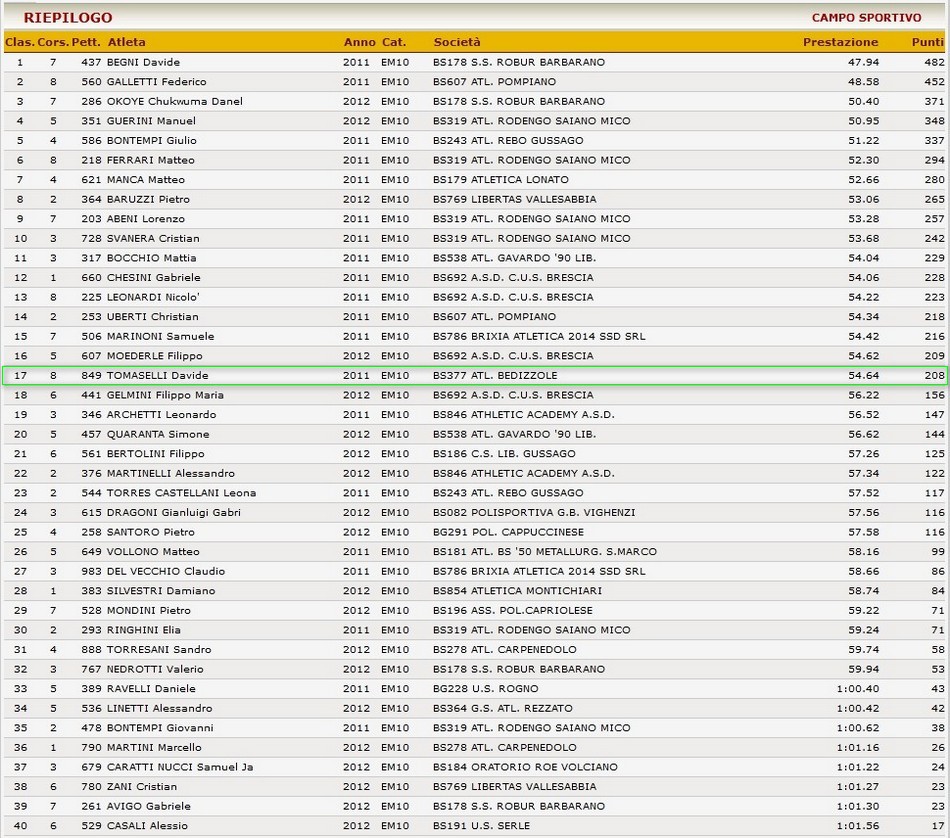This screenshot has width=950, height=838.
Task: Select athlete RAVELLI Daniele
Action: pos(151,689)
